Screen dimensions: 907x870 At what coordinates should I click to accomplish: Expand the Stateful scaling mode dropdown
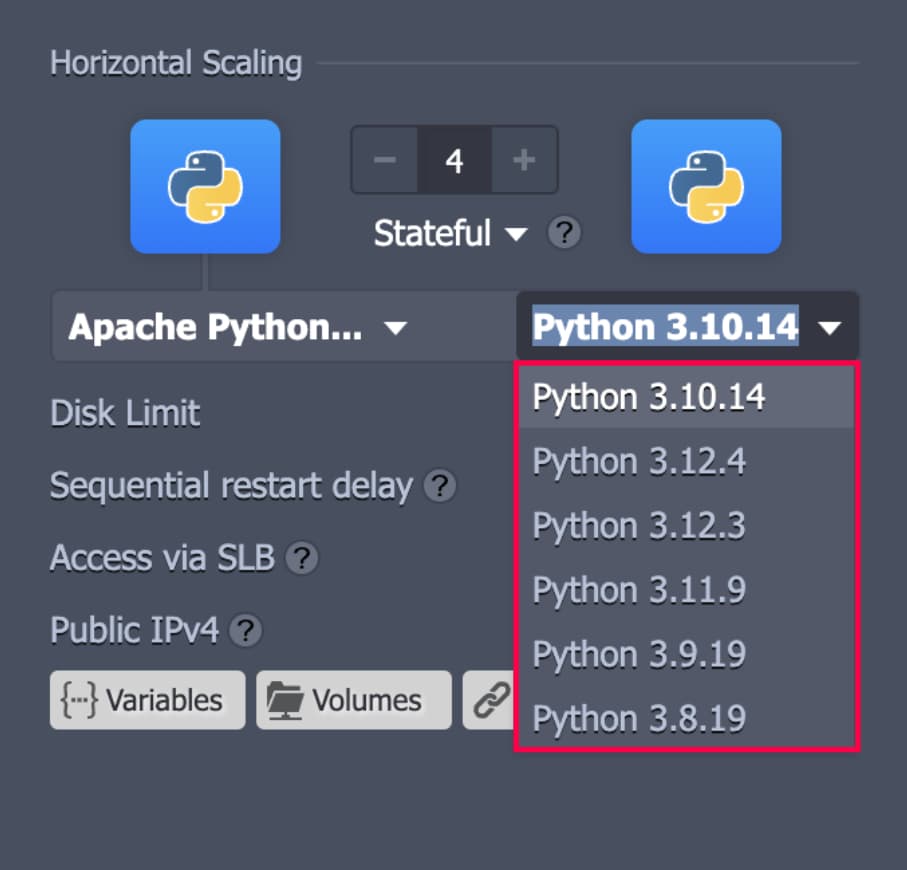click(450, 234)
